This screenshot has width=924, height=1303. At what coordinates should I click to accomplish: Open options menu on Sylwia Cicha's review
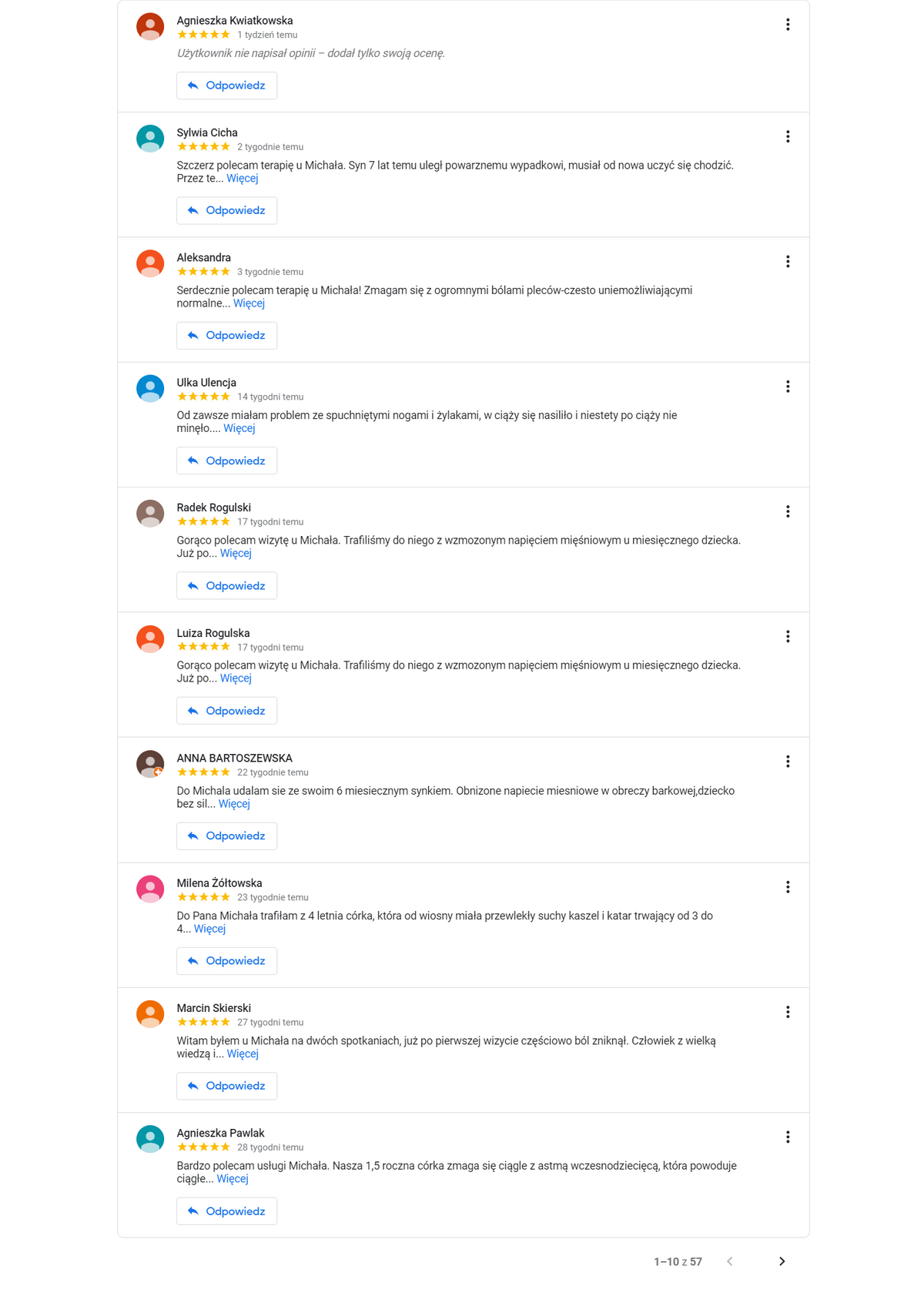[788, 136]
